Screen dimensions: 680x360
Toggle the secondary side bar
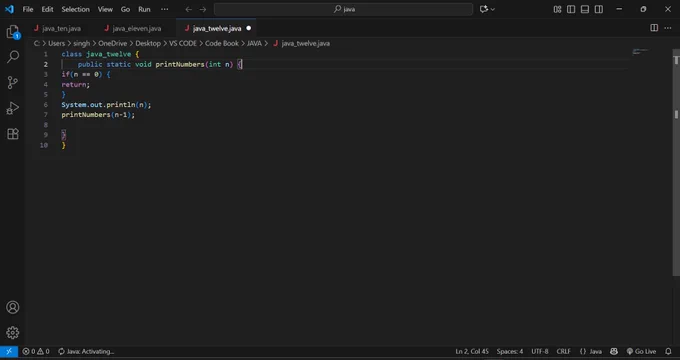click(599, 9)
